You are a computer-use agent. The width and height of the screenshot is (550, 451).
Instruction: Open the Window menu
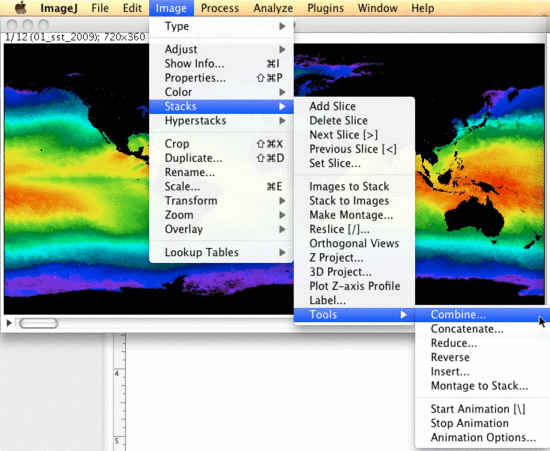tap(378, 8)
